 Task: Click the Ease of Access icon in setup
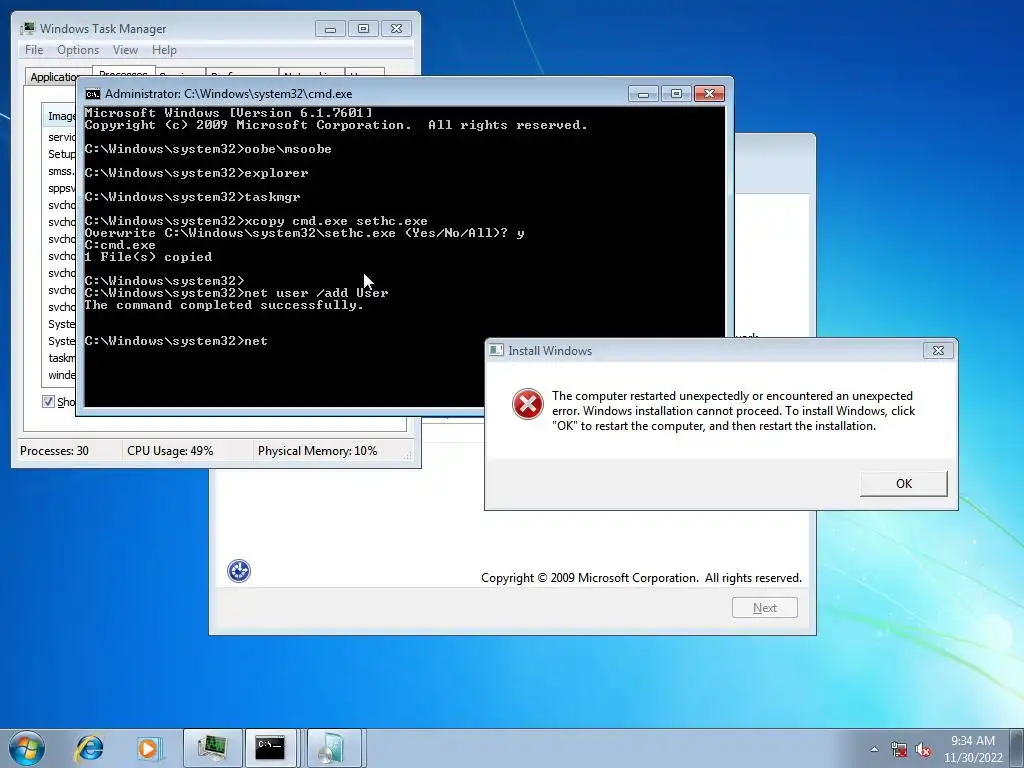tap(238, 571)
